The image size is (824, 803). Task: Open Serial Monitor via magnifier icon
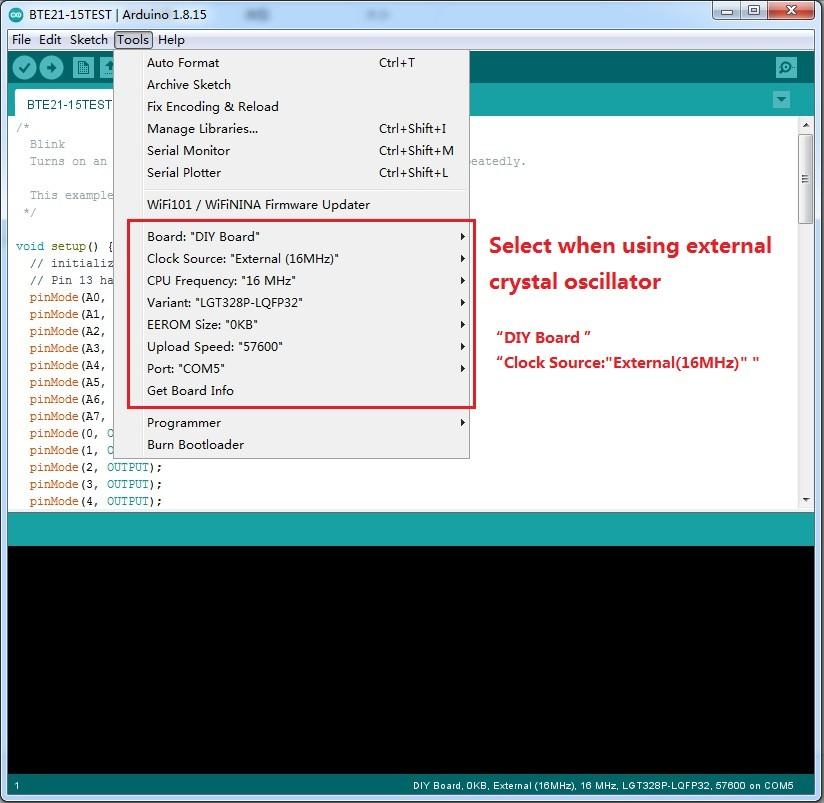pyautogui.click(x=786, y=67)
